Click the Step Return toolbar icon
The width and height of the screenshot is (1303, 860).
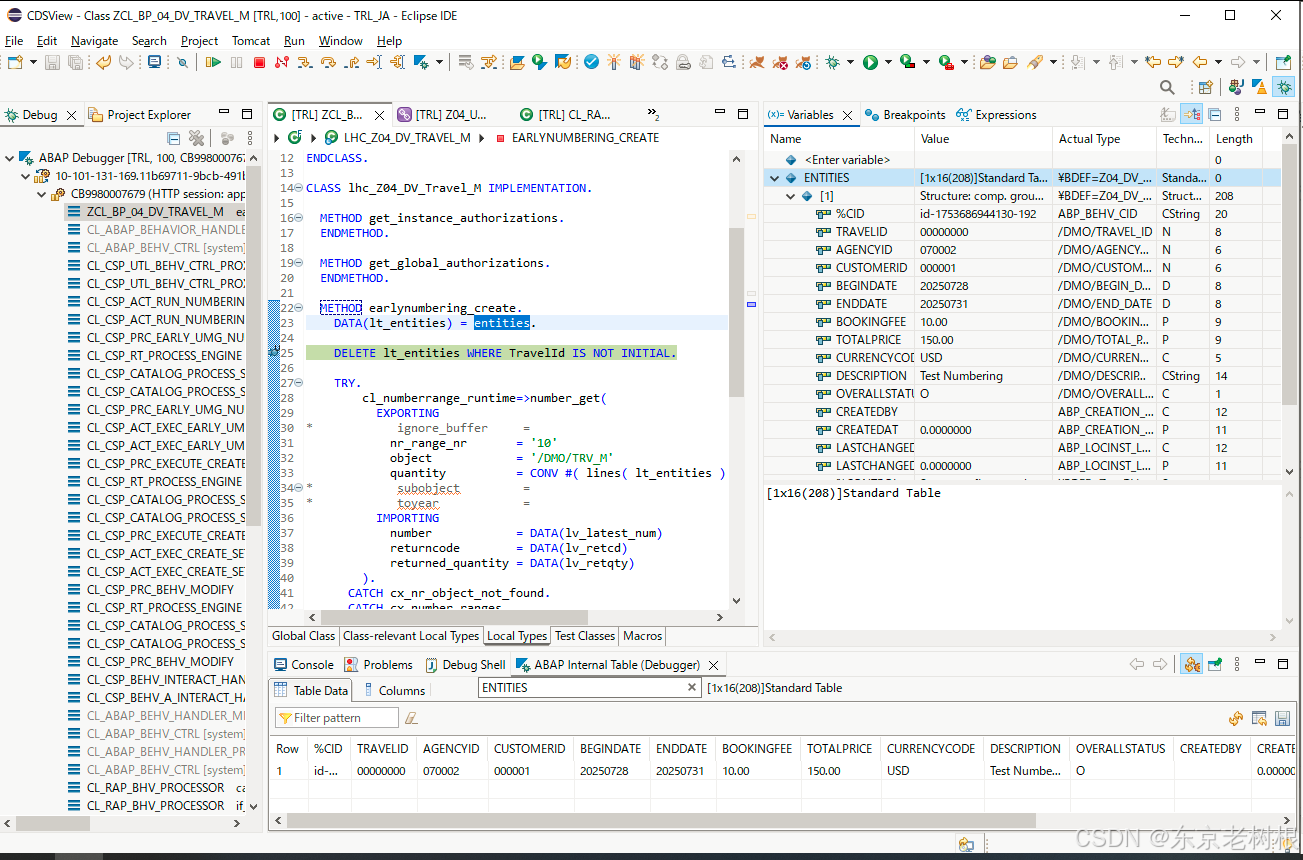click(351, 62)
